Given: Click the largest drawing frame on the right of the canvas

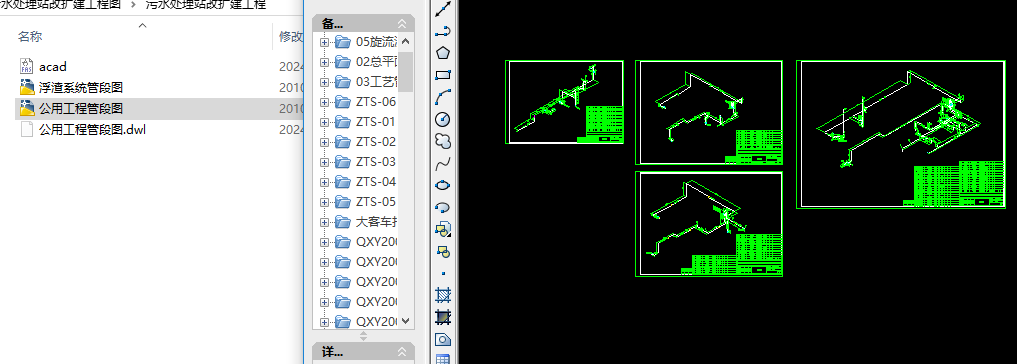Looking at the screenshot, I should 901,134.
